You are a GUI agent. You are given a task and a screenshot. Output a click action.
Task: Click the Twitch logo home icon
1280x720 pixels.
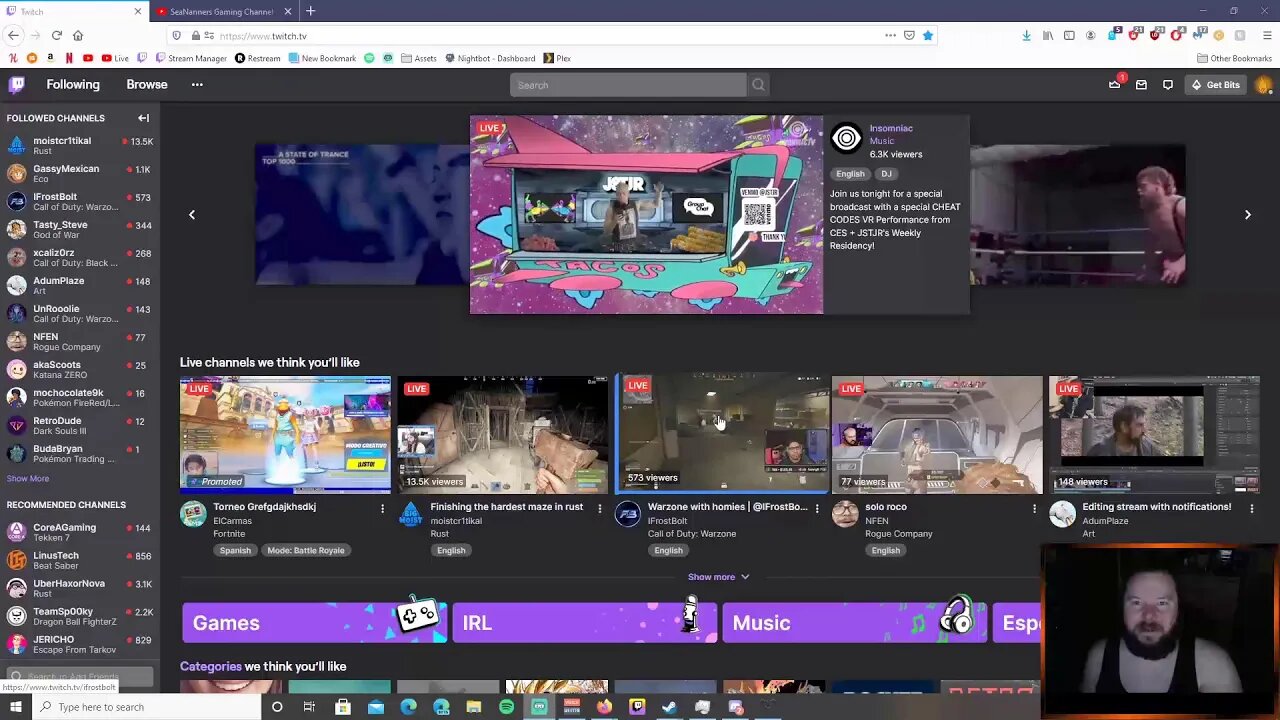tap(16, 85)
